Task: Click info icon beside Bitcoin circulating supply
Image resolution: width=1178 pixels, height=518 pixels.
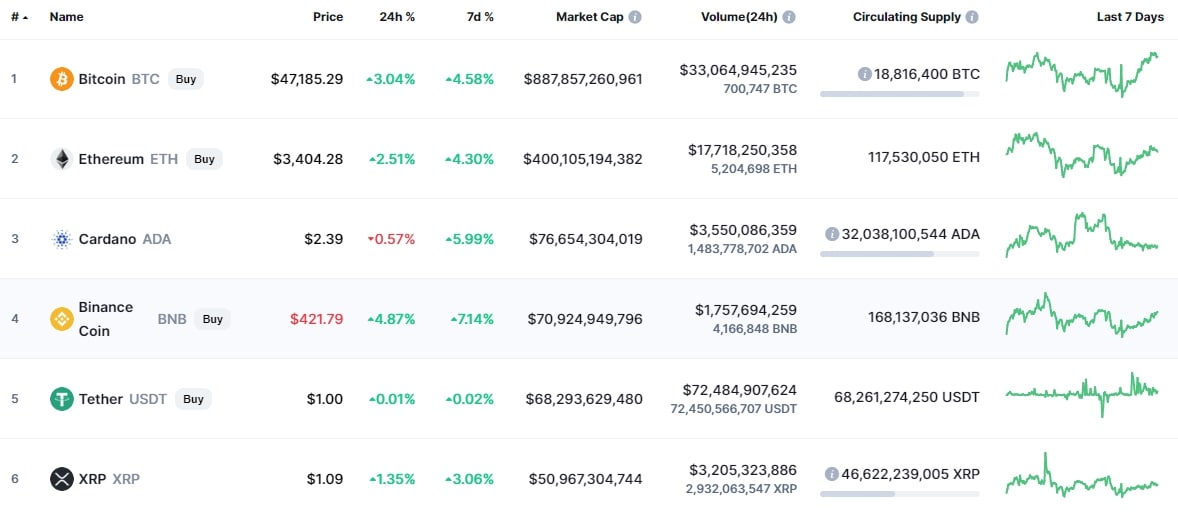Action: point(864,74)
